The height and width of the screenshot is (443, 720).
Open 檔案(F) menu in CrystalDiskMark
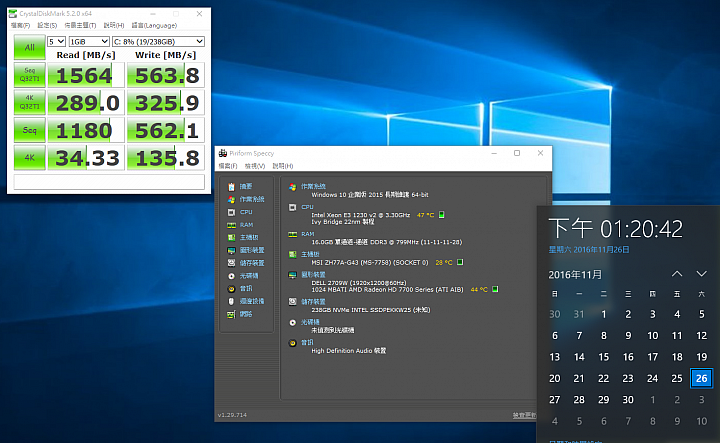pyautogui.click(x=19, y=25)
